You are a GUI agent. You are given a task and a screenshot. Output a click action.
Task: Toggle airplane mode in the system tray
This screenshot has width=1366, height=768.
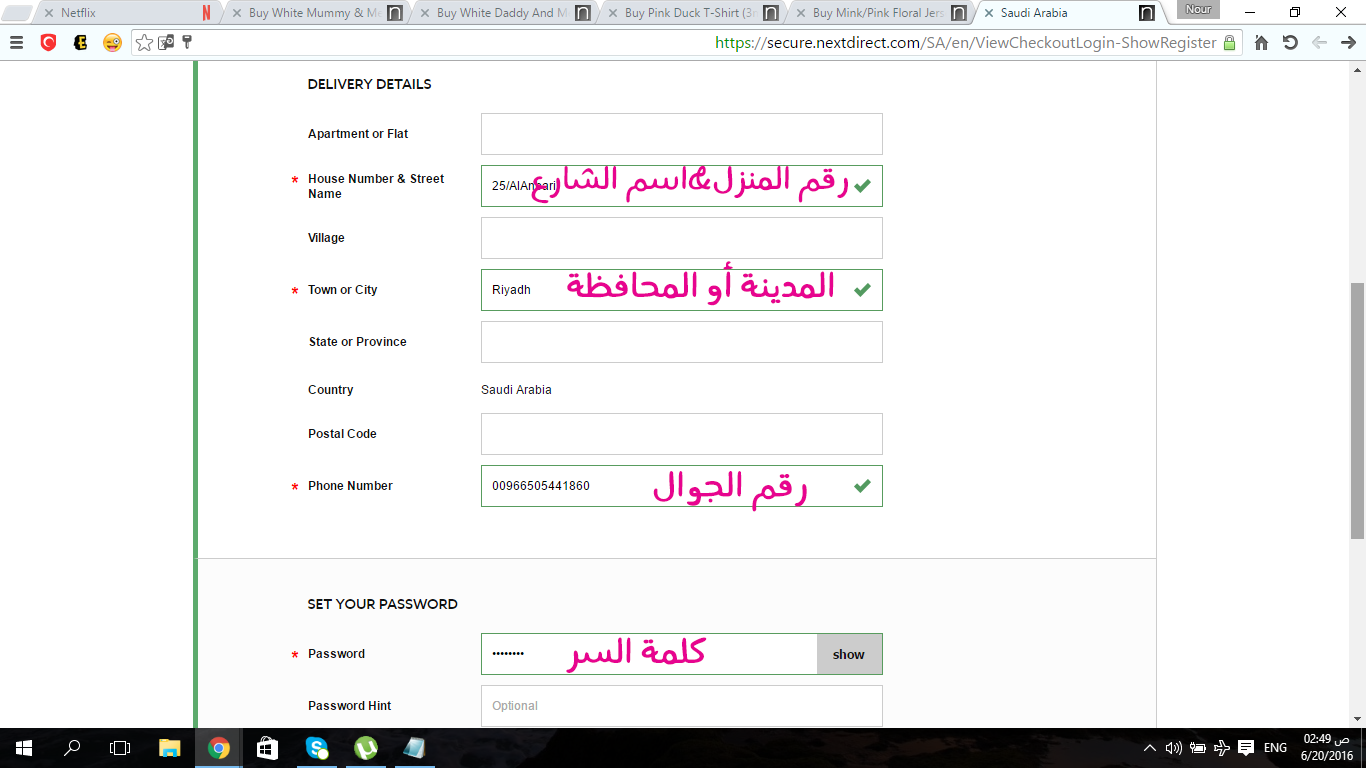[x=1221, y=748]
